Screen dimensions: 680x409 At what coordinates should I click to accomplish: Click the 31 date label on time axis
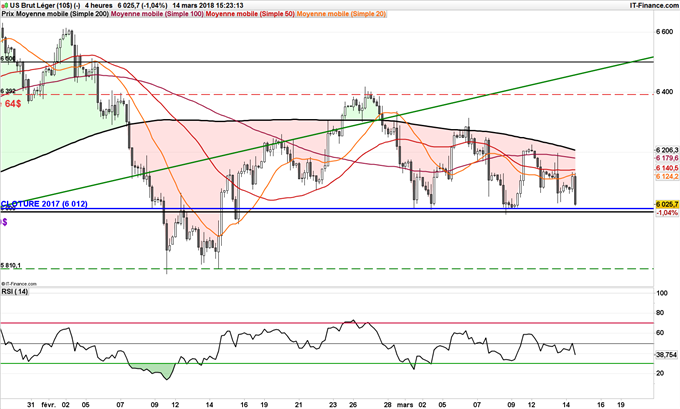[30, 405]
